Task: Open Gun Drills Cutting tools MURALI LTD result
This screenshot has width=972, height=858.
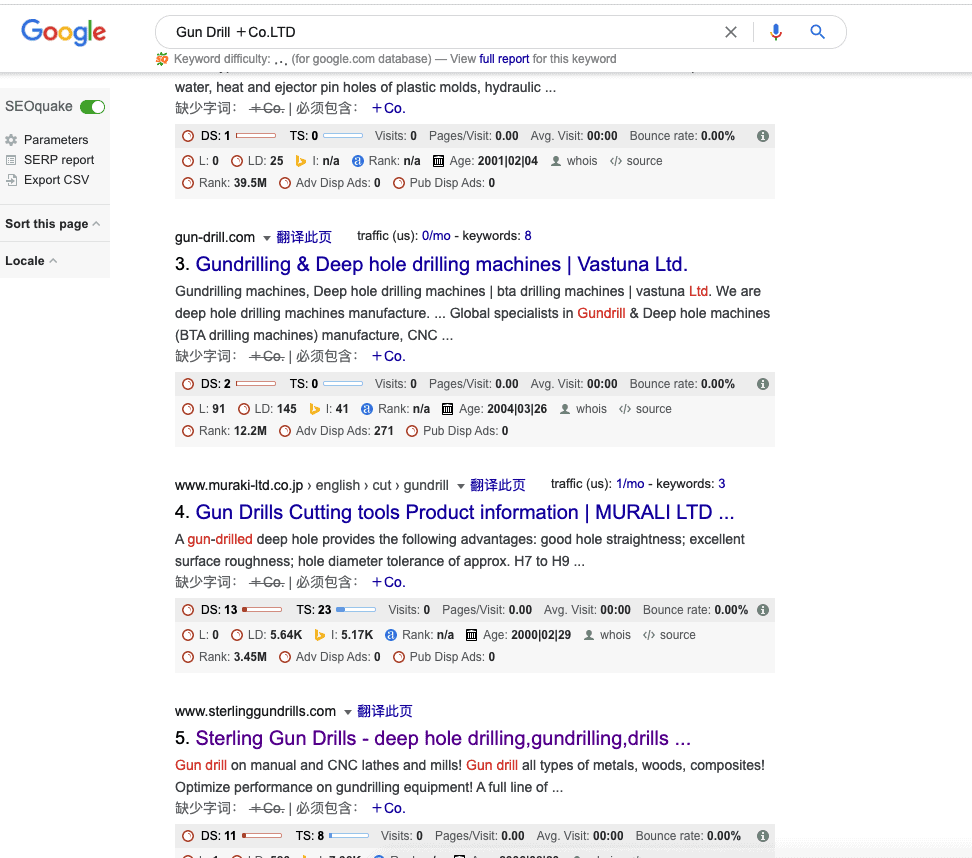Action: pos(465,512)
